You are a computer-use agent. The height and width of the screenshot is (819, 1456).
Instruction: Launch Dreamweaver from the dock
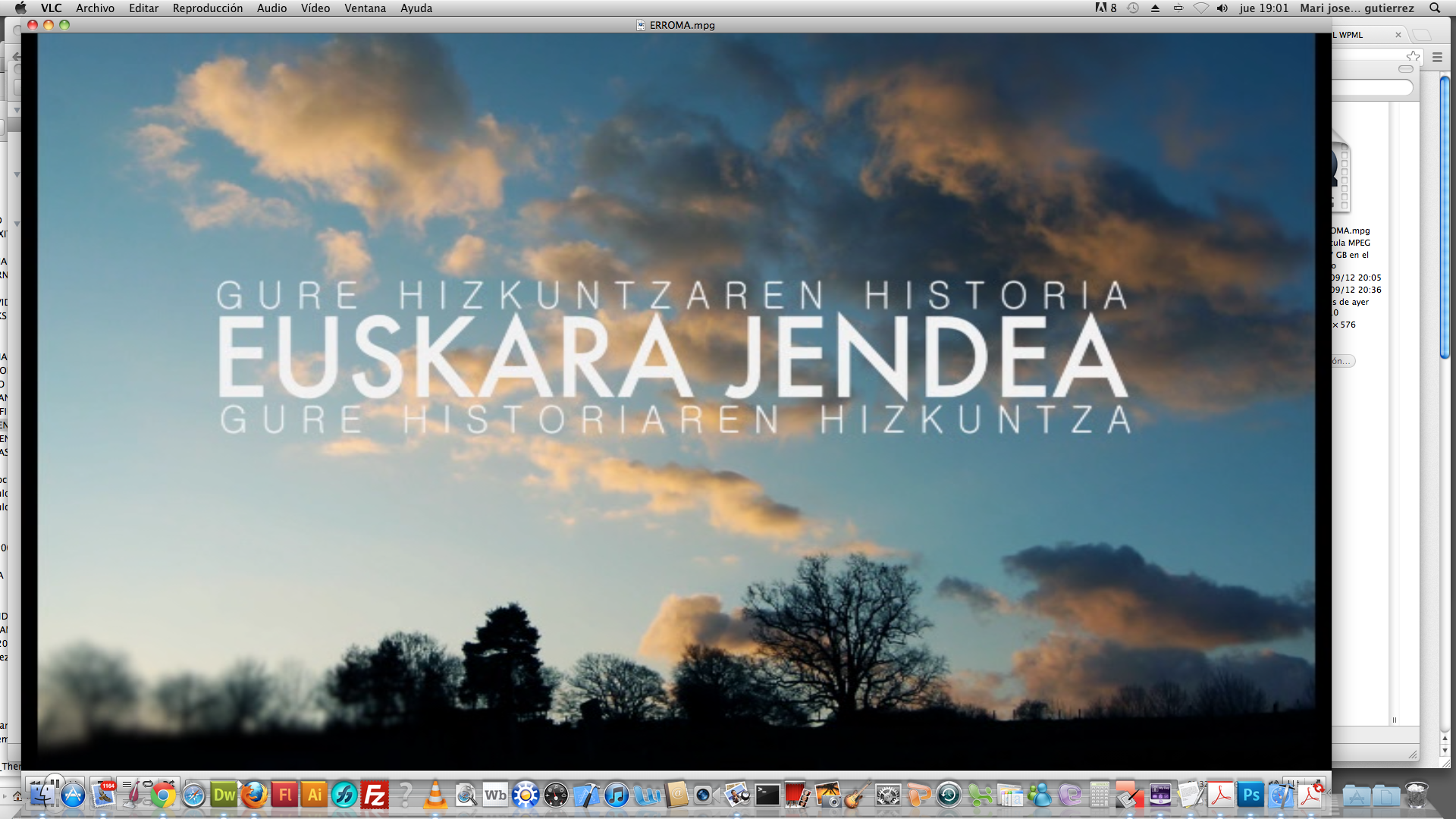[x=224, y=795]
